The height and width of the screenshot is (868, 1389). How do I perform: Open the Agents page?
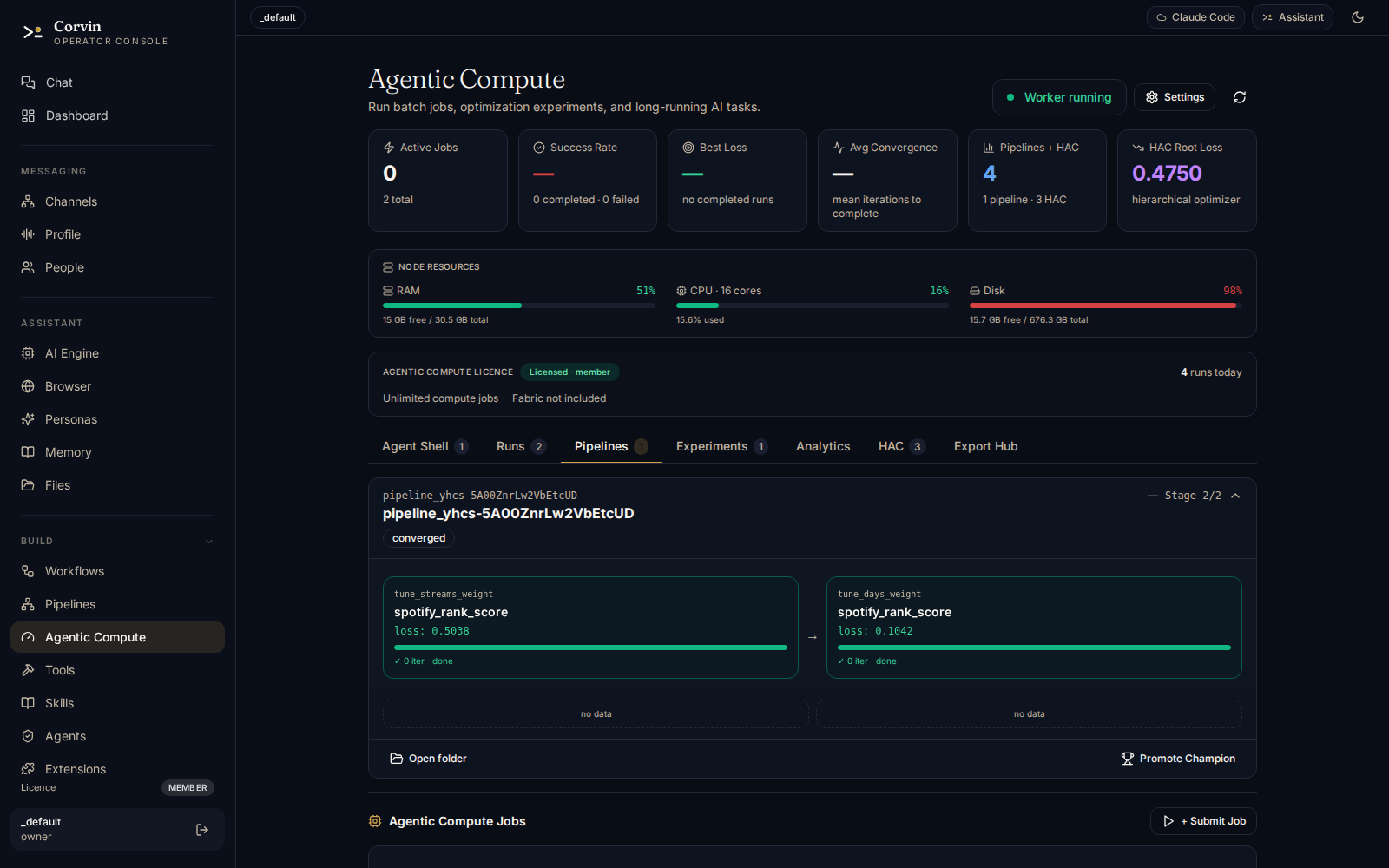click(117, 736)
